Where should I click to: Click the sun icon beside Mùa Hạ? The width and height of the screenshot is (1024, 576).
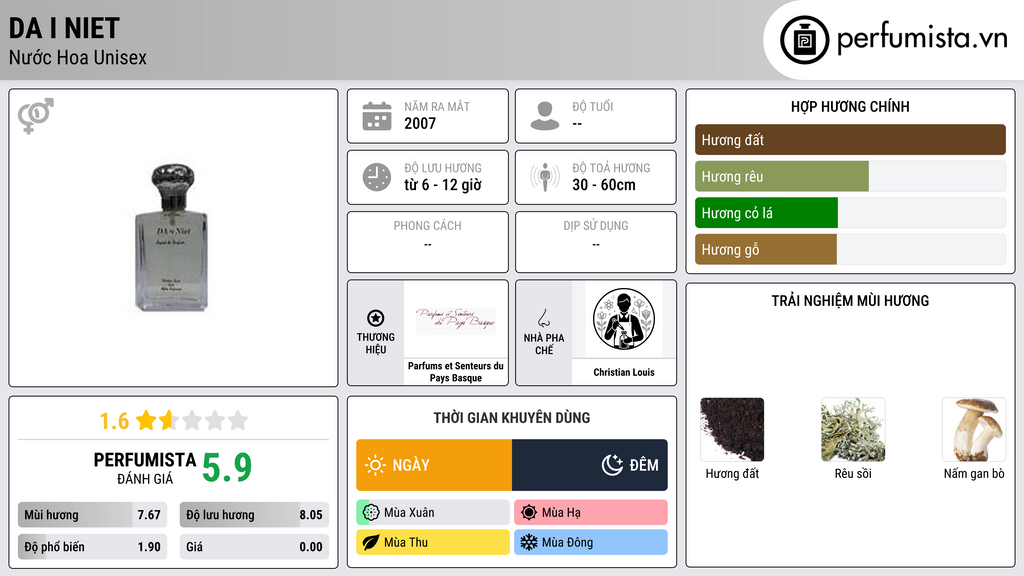529,513
